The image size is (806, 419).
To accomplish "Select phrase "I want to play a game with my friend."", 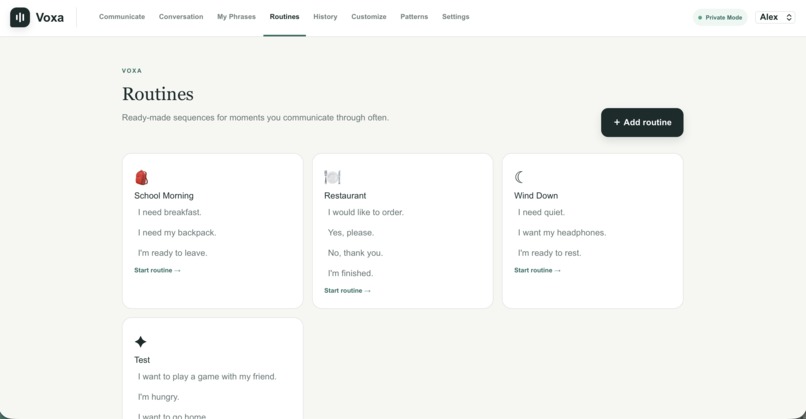I will coord(207,377).
